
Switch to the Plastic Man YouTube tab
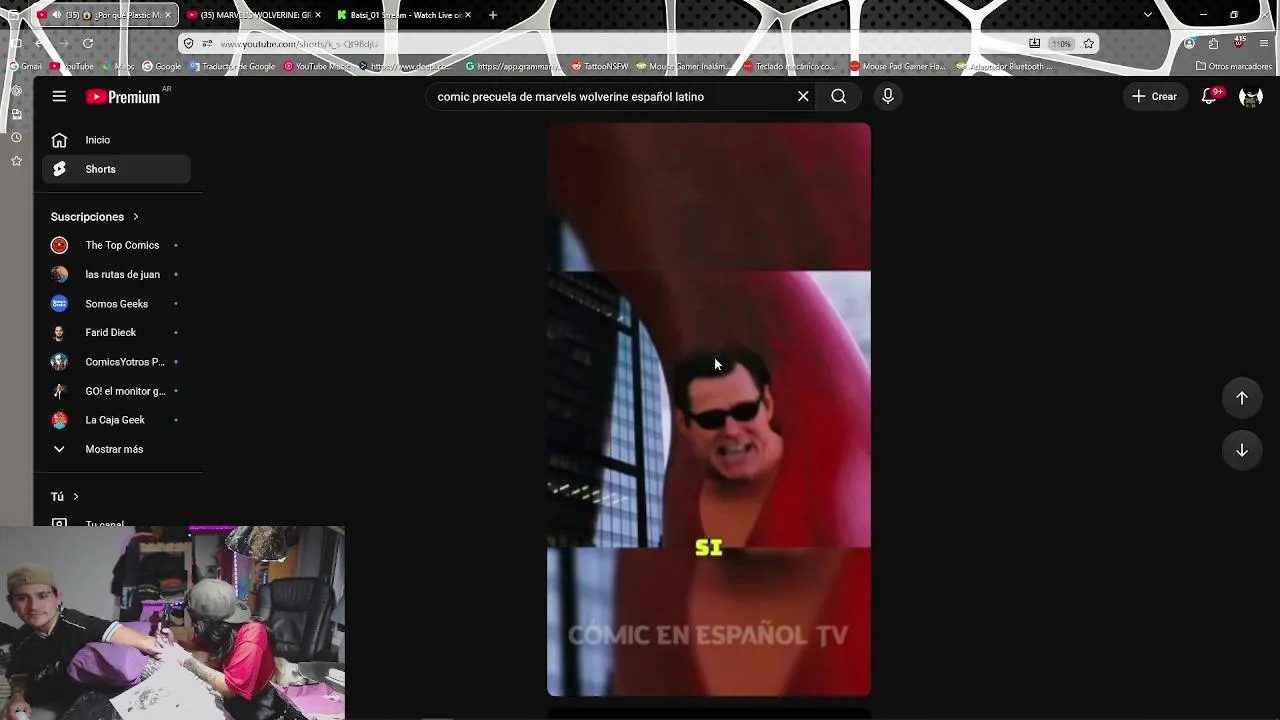coord(105,15)
